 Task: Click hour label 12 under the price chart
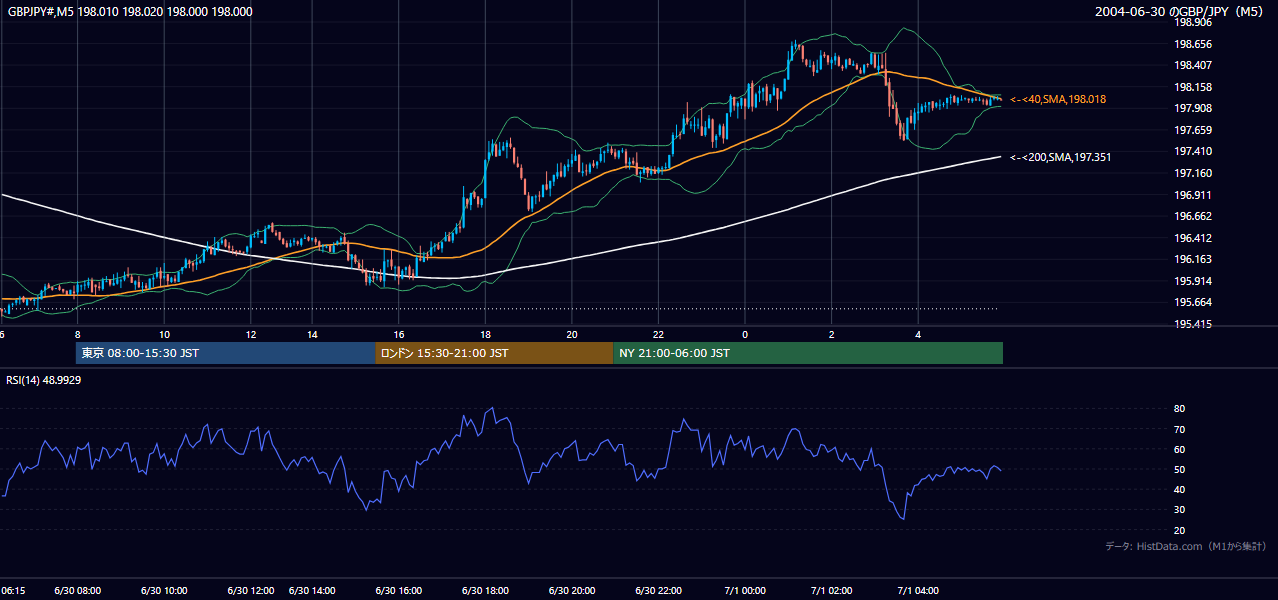251,334
